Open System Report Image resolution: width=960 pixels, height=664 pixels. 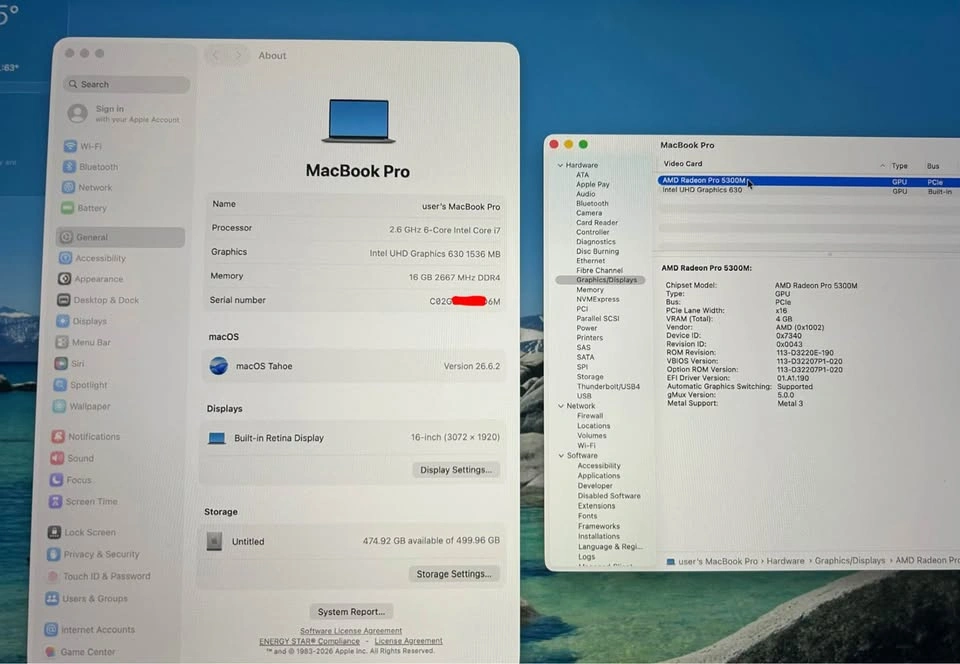[x=351, y=611]
